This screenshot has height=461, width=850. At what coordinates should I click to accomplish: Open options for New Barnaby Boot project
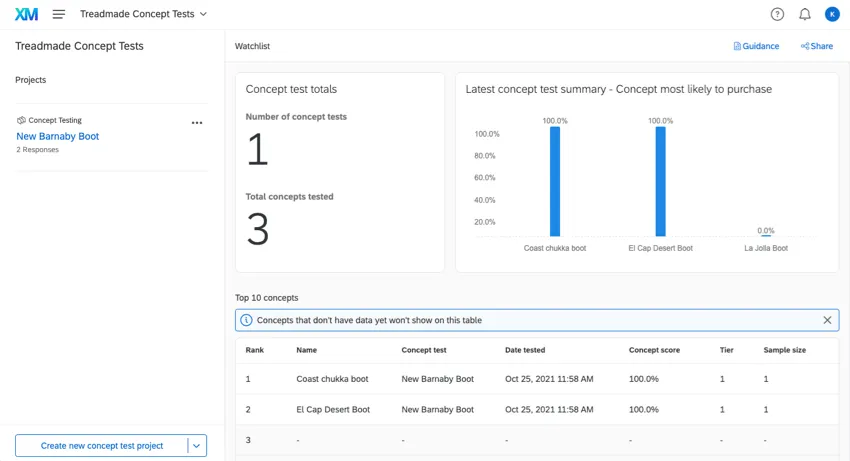(x=197, y=123)
